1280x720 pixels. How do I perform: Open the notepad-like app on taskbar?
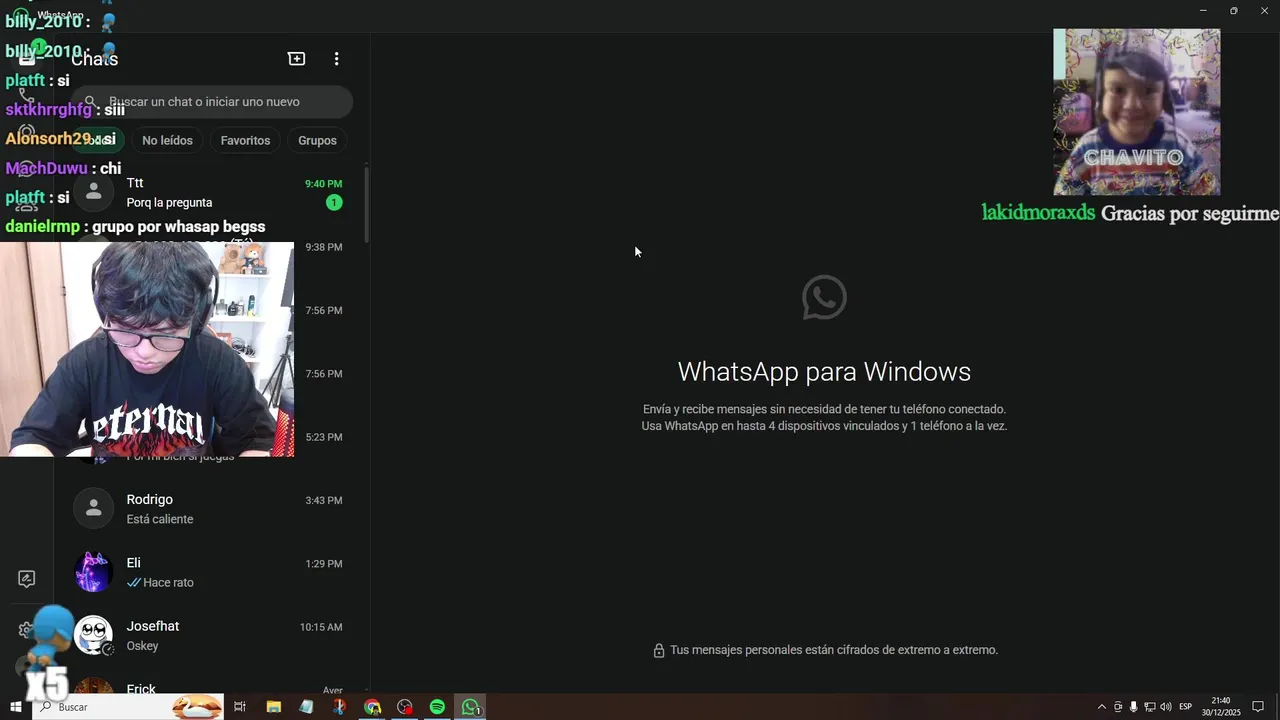coord(306,707)
